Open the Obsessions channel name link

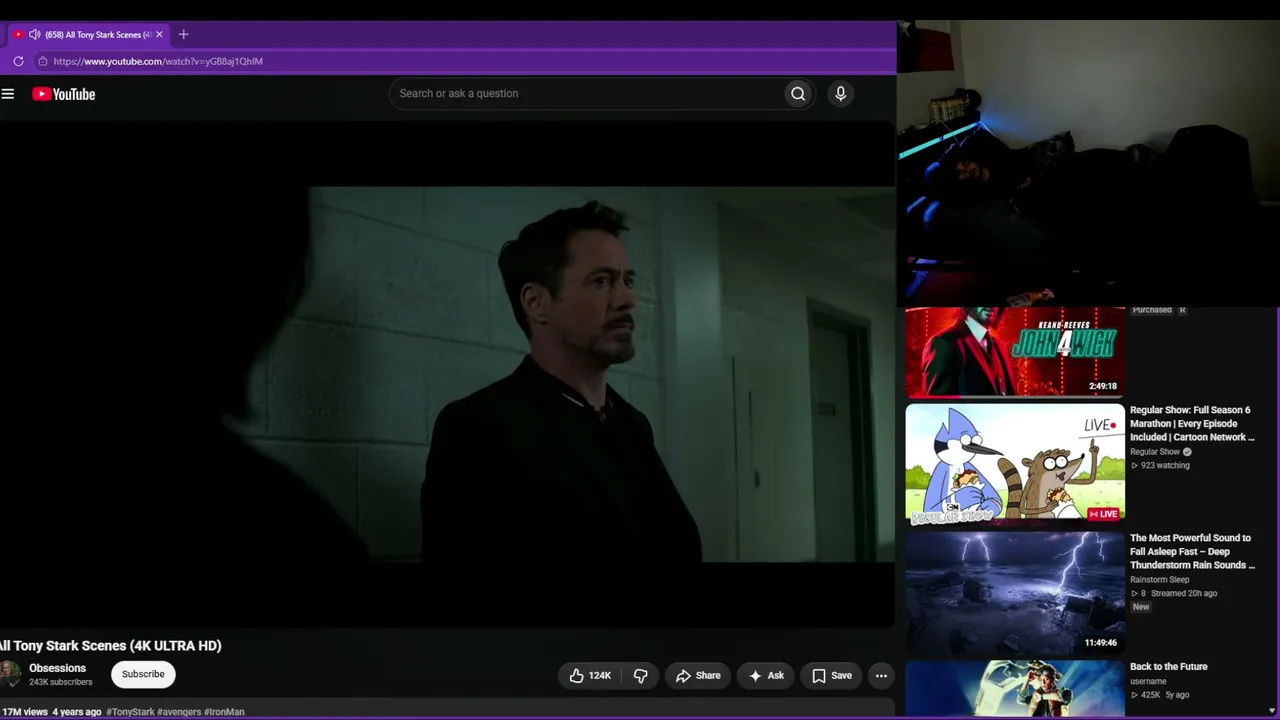[x=57, y=668]
